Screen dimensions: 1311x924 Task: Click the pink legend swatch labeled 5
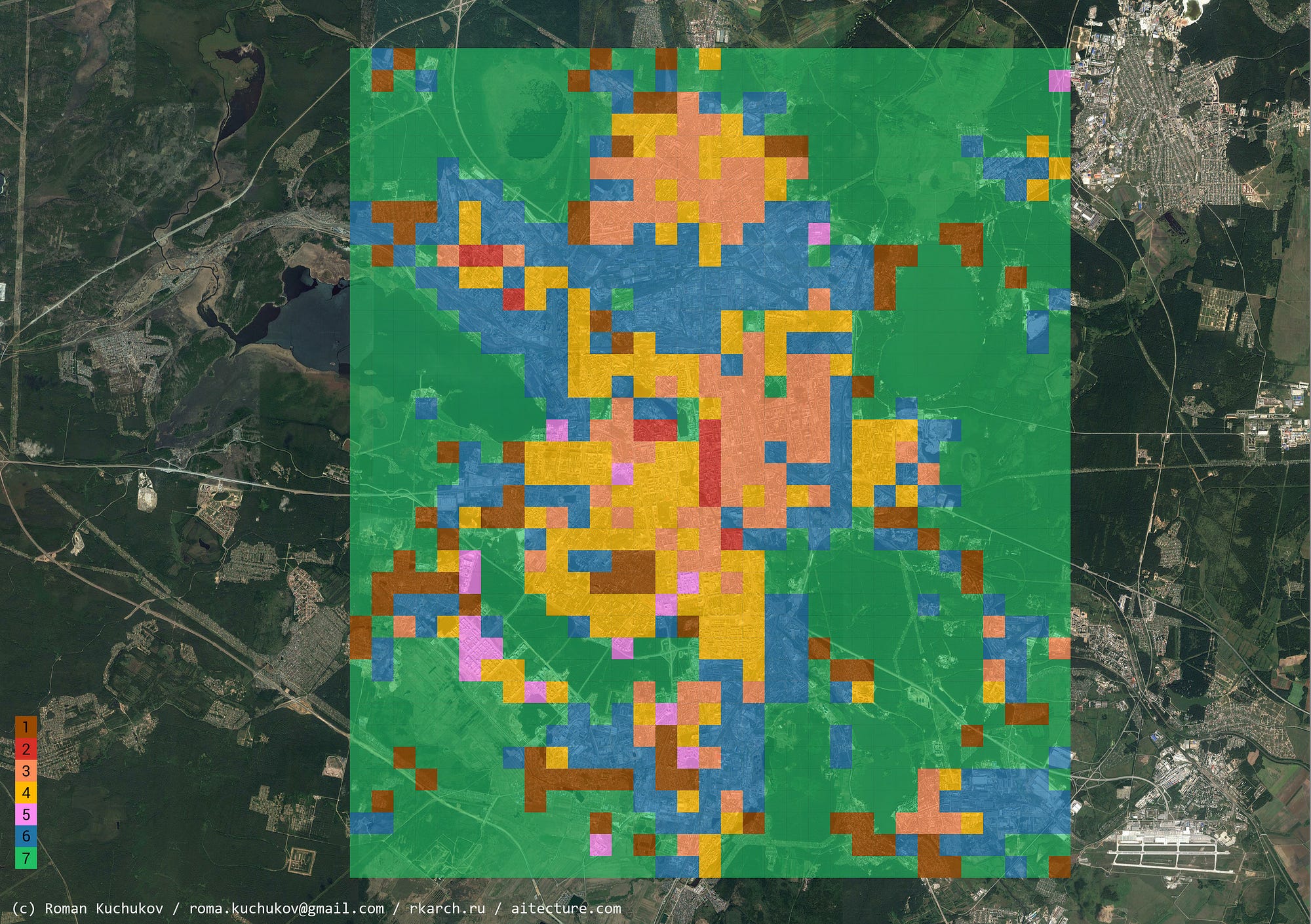point(26,814)
